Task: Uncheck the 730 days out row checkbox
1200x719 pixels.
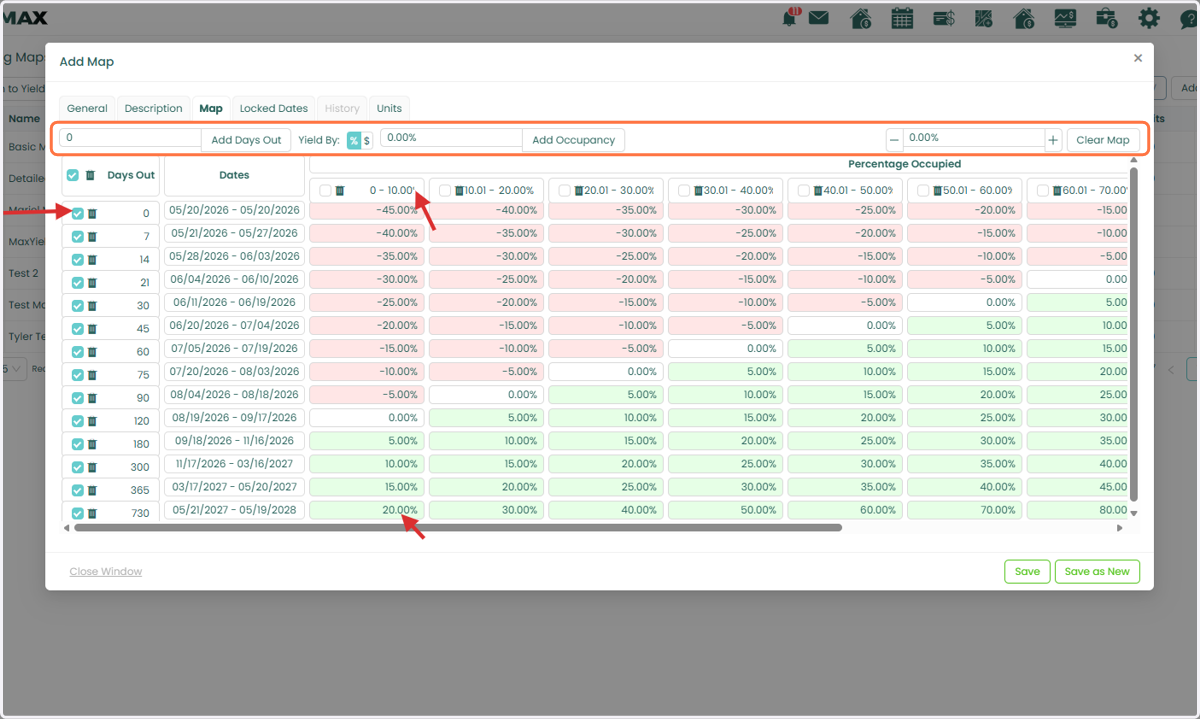Action: pyautogui.click(x=78, y=513)
